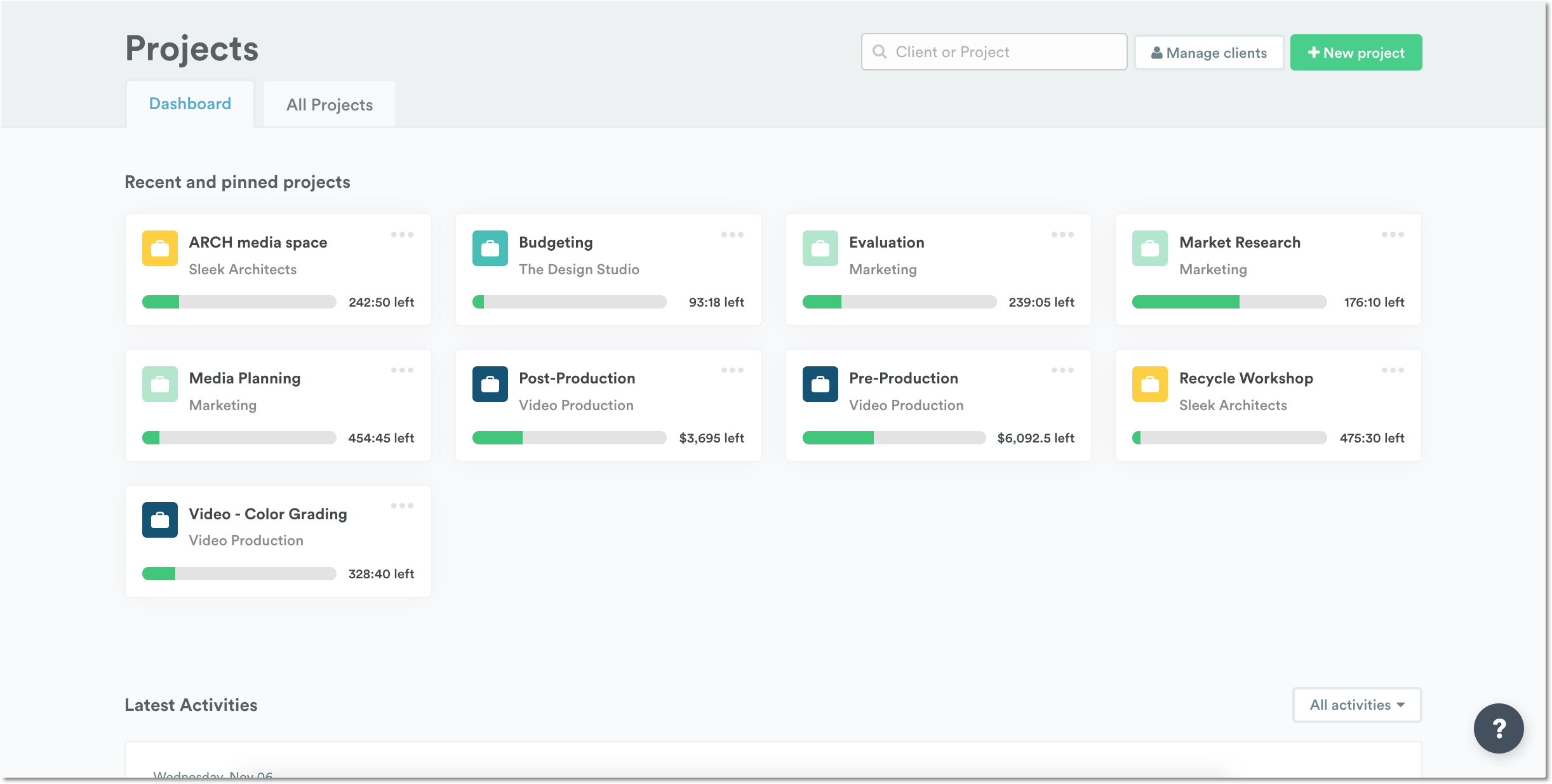Click the search magnifier icon
Image resolution: width=1552 pixels, height=784 pixels.
tap(880, 52)
